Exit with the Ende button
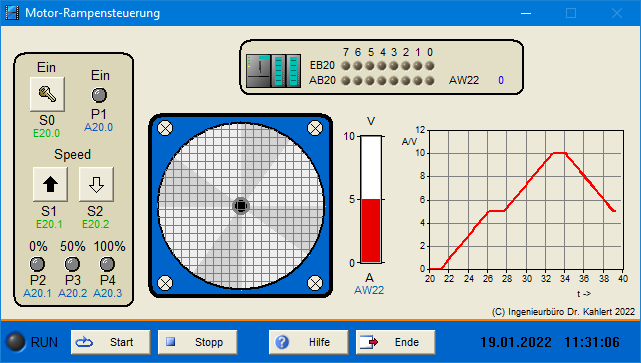The height and width of the screenshot is (363, 641). pos(396,342)
